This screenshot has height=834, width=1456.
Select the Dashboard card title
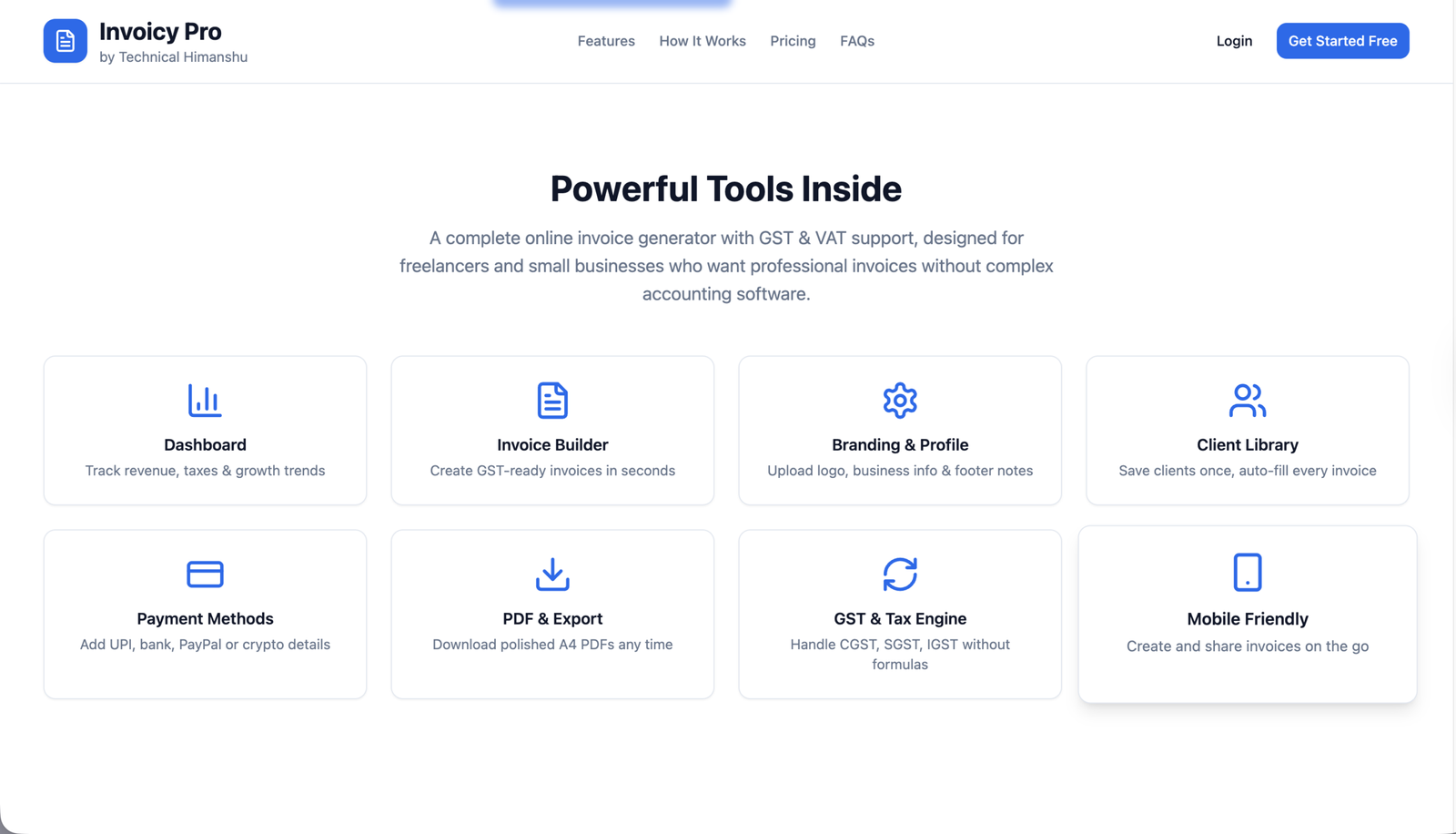205,445
